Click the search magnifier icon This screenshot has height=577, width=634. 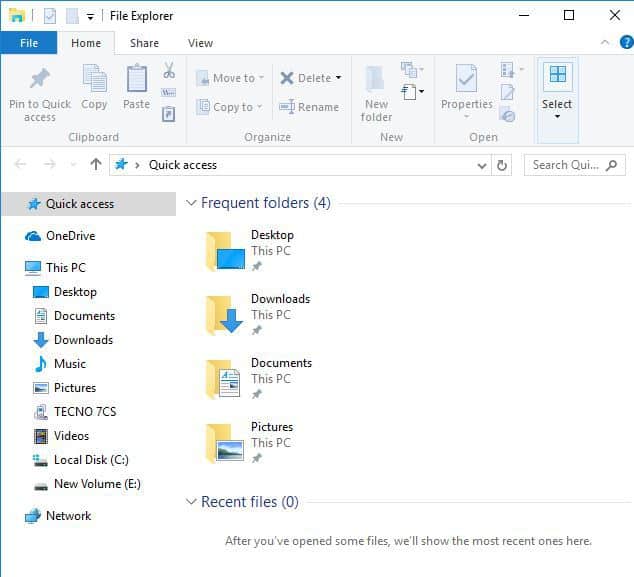point(612,165)
